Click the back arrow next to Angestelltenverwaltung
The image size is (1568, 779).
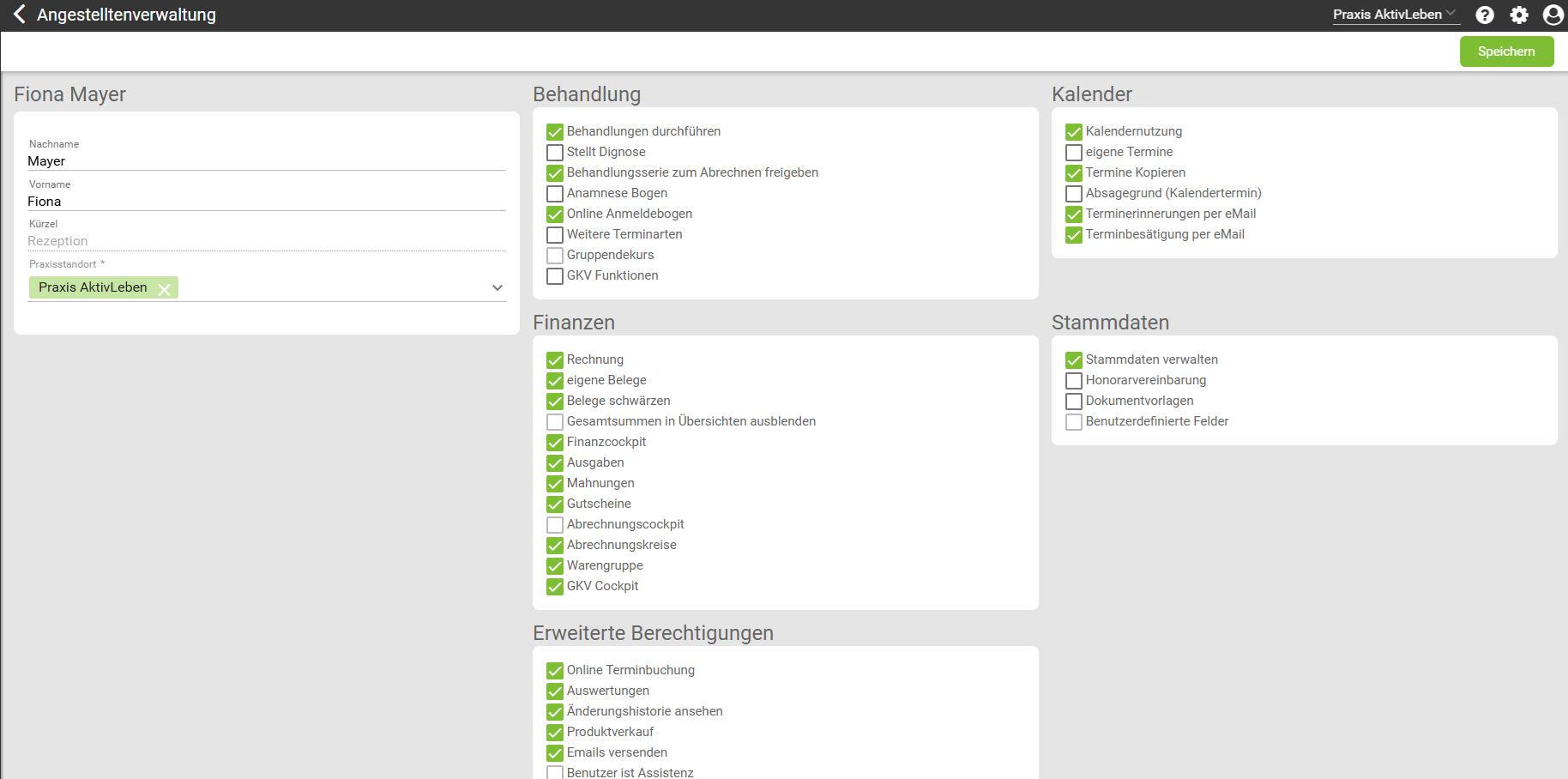click(20, 15)
